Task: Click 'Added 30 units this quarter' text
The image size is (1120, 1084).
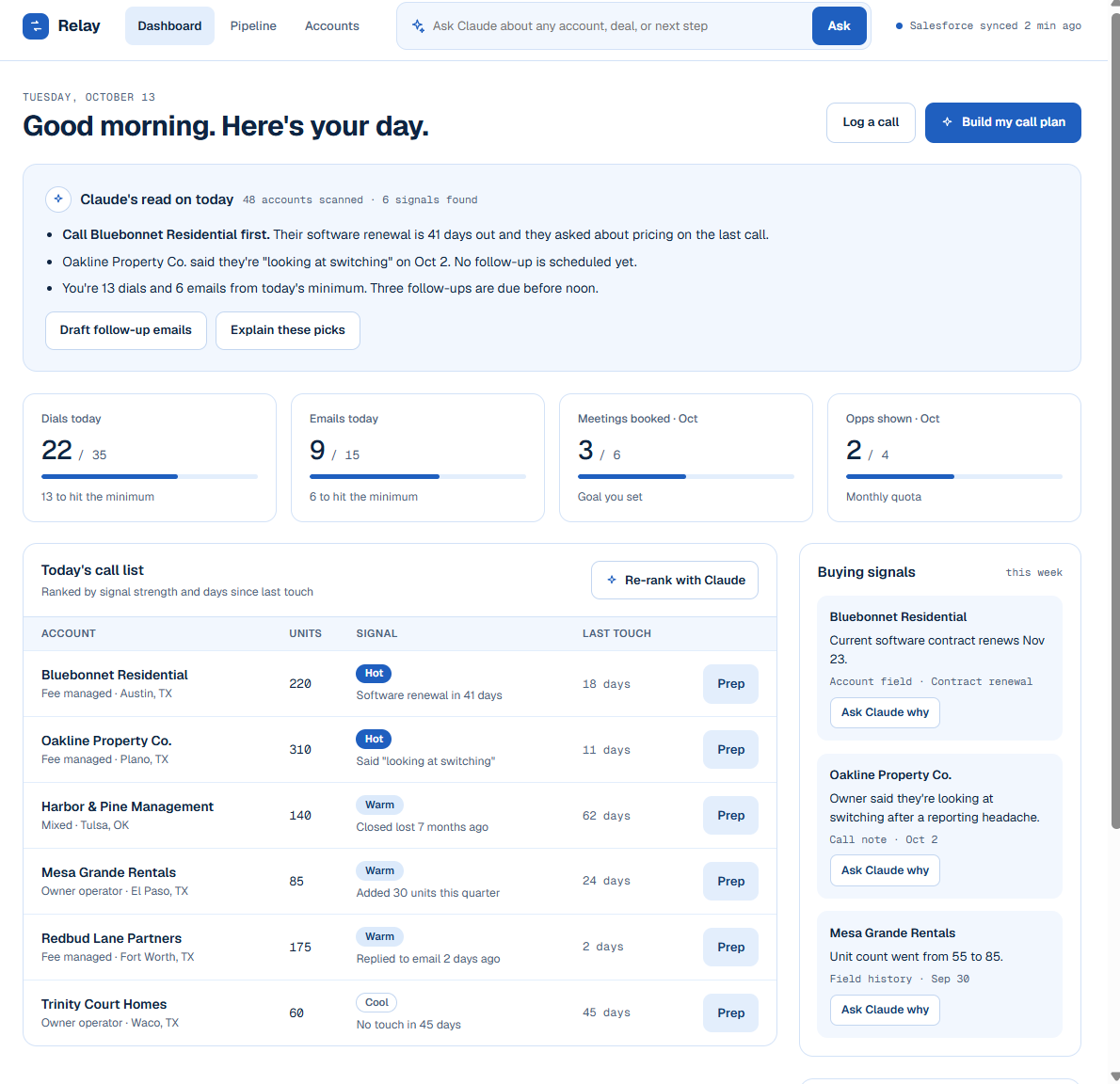Action: pyautogui.click(x=428, y=892)
